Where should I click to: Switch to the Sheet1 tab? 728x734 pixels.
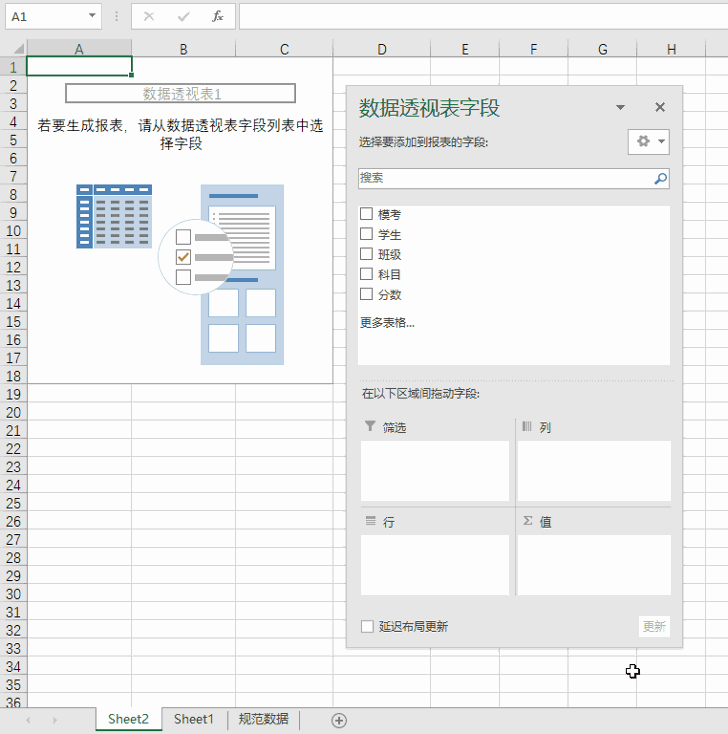point(193,719)
